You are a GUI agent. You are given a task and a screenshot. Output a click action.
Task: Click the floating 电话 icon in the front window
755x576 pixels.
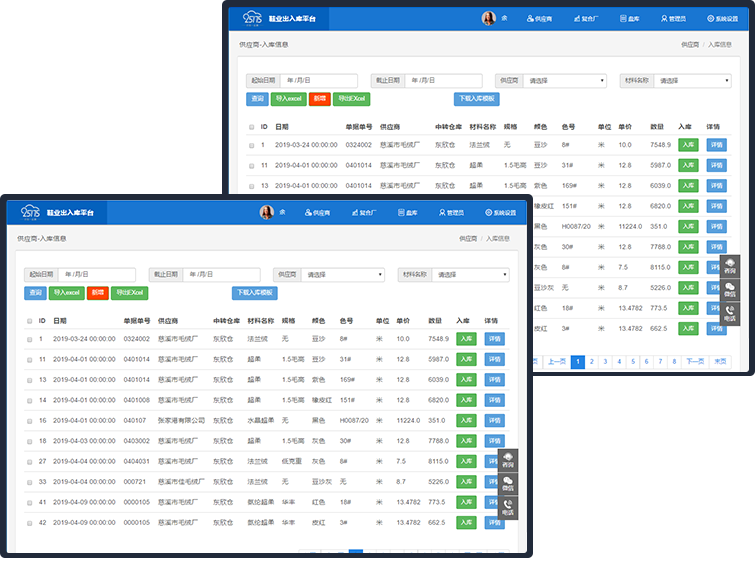pos(508,507)
